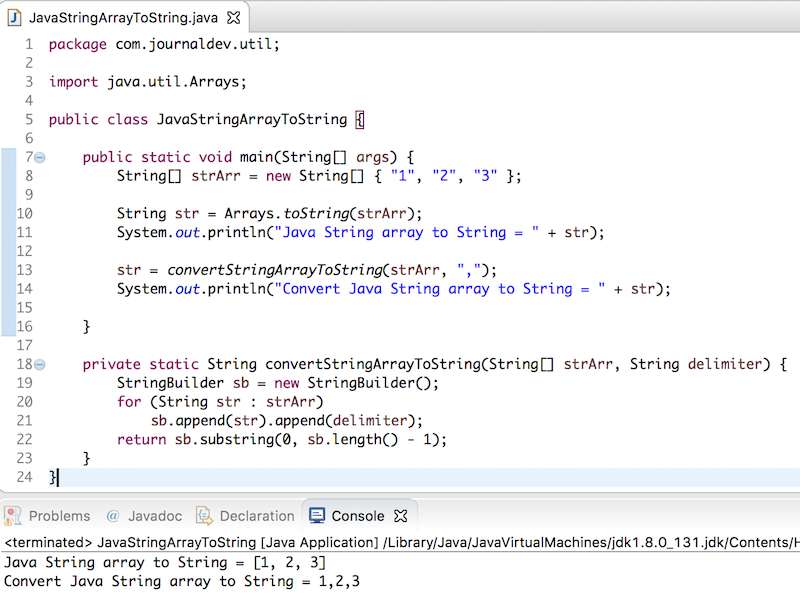Click the Java file icon on the editor tab

(x=14, y=17)
